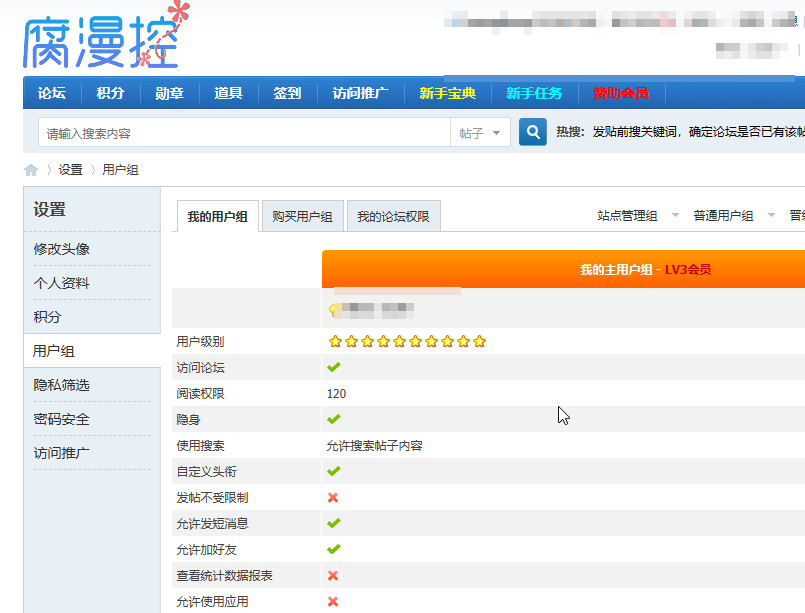Open the 签到 navigation item
Screen dimensions: 805x613
287,93
